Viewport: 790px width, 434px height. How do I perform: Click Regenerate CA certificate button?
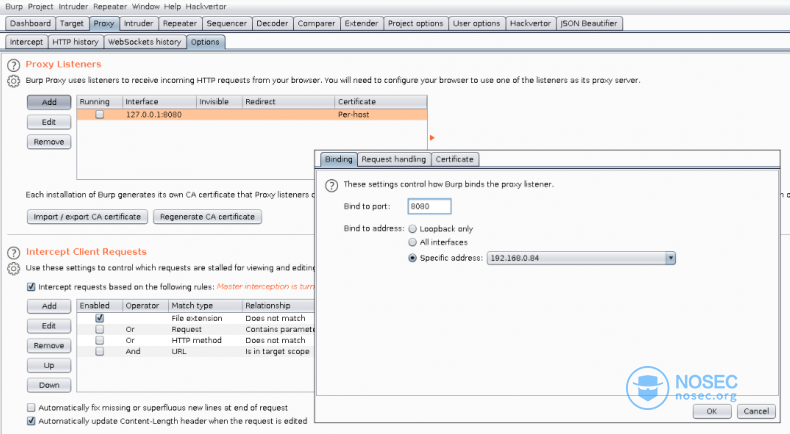tap(207, 217)
